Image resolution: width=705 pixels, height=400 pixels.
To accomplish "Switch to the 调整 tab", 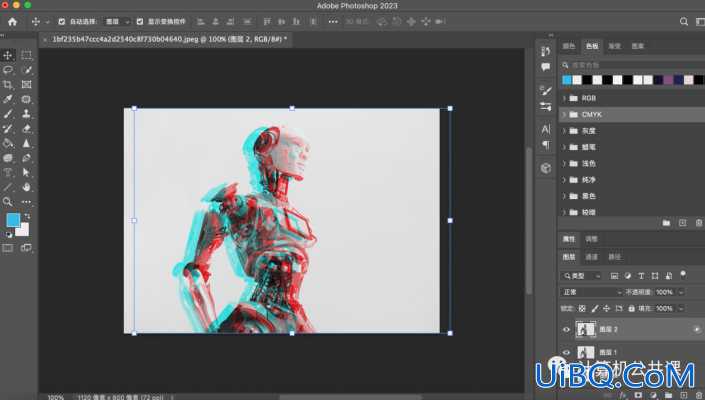I will 592,239.
